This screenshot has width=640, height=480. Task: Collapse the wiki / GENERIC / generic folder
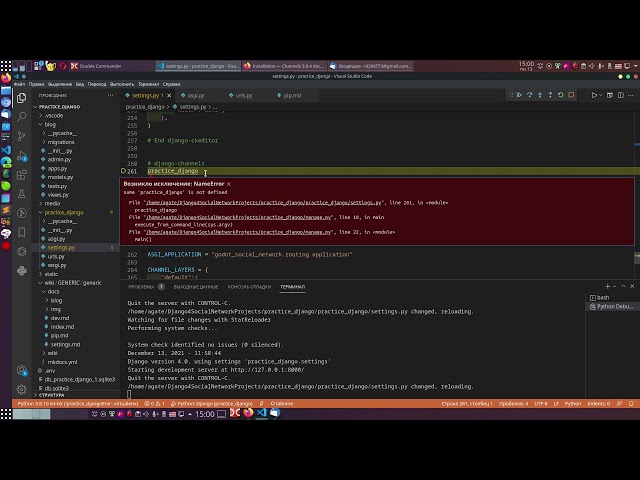tap(73, 283)
